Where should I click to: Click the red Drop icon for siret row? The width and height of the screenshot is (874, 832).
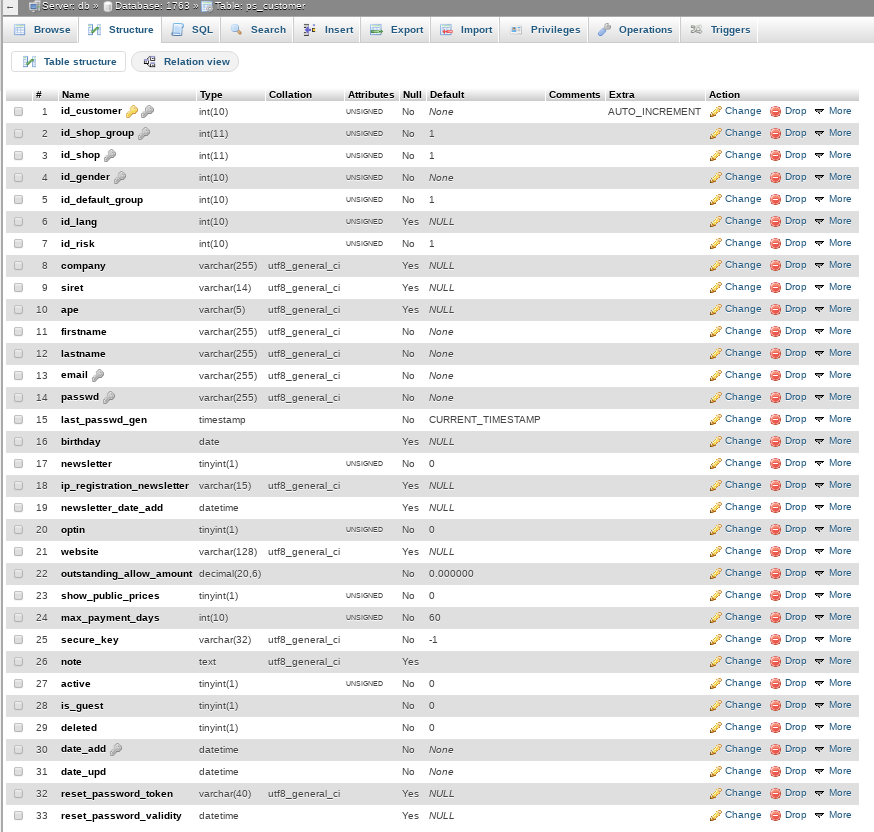pyautogui.click(x=775, y=288)
